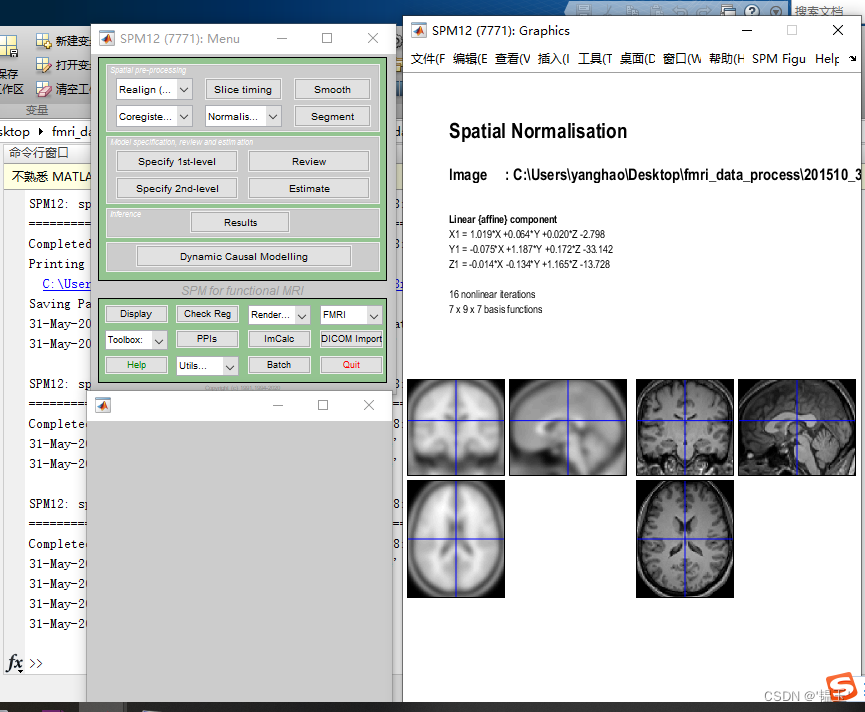Click the Segment button
The height and width of the screenshot is (712, 865).
pyautogui.click(x=331, y=115)
